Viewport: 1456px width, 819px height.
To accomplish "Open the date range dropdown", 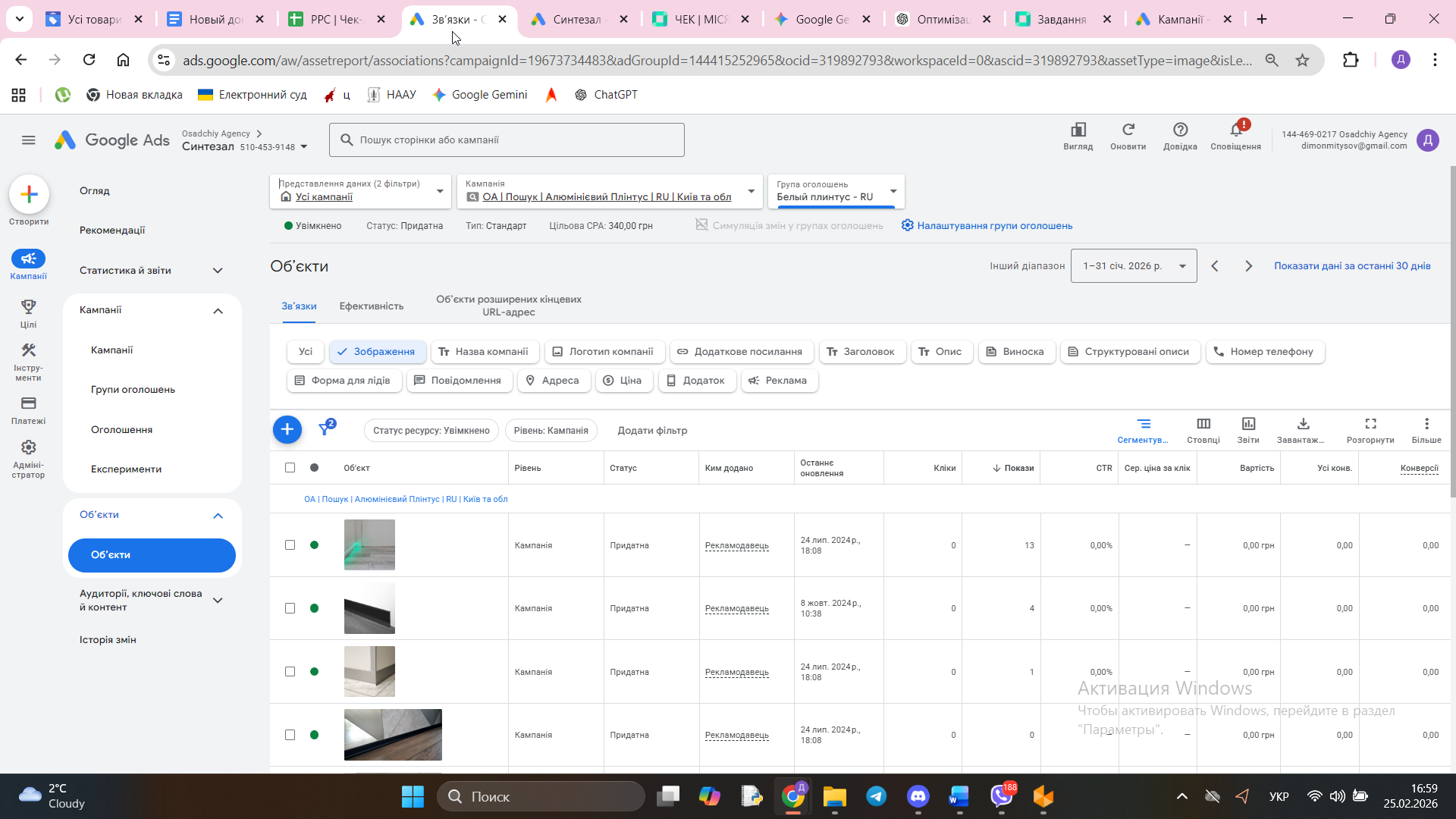I will [1133, 266].
